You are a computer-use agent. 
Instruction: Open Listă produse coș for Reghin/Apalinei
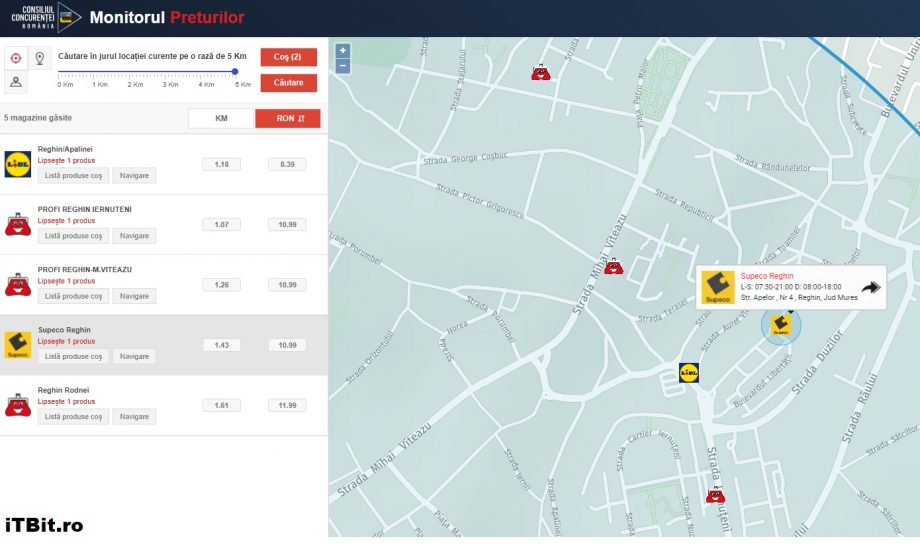tap(73, 176)
